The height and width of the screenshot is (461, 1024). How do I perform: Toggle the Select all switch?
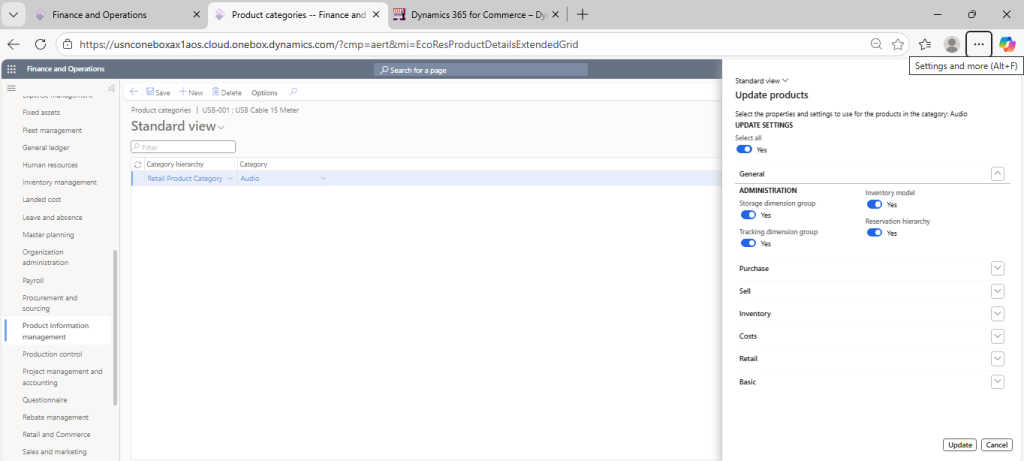744,149
